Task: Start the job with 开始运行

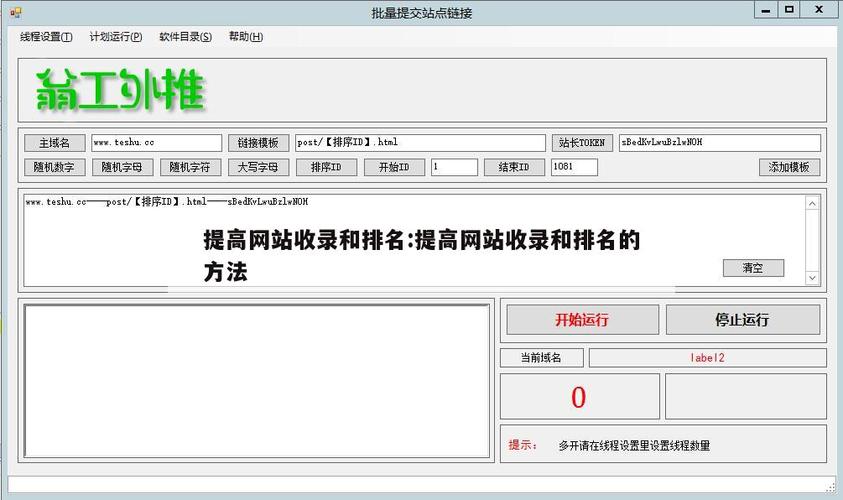Action: (582, 320)
